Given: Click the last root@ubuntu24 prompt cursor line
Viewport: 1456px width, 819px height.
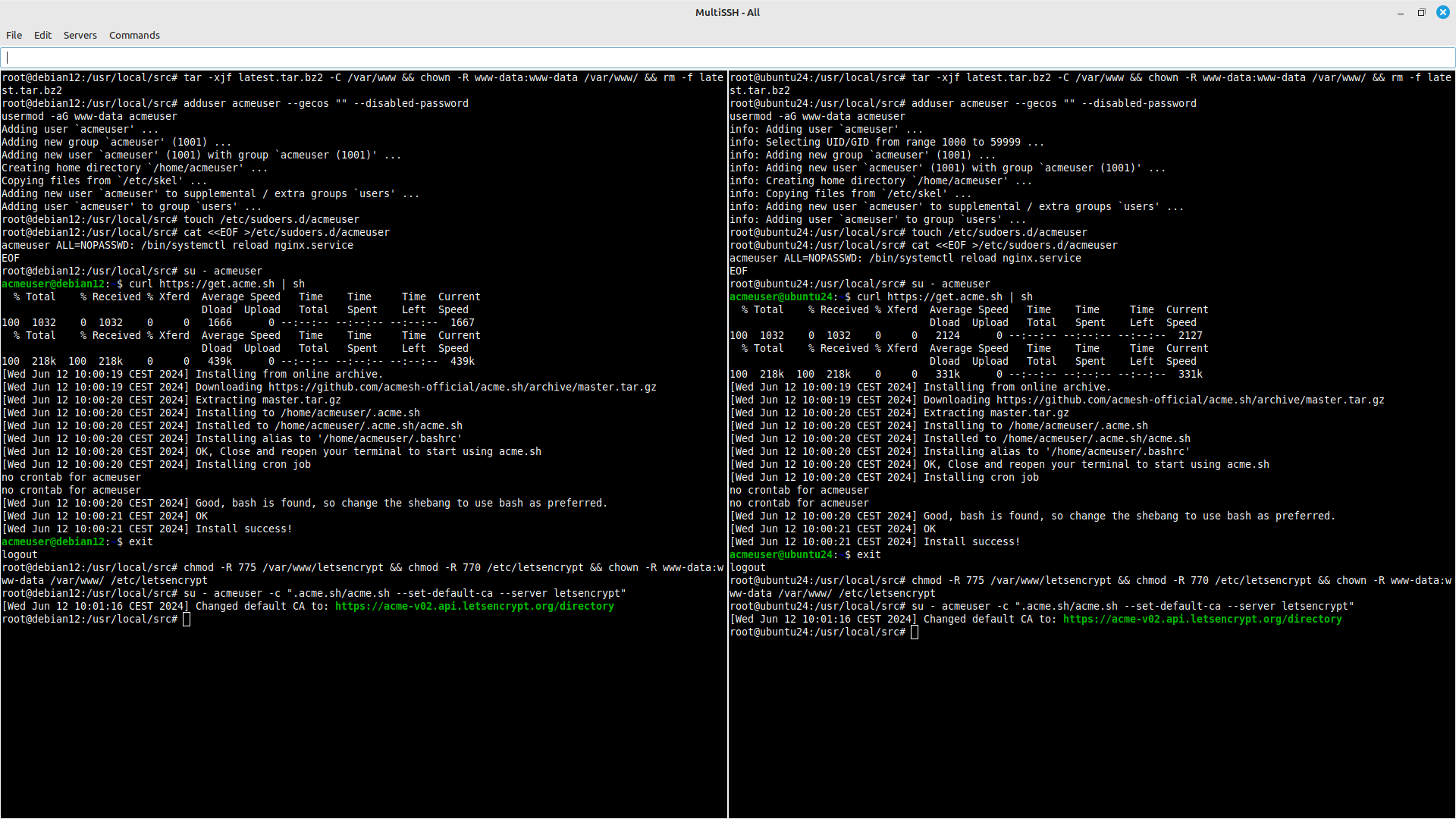Looking at the screenshot, I should 824,632.
